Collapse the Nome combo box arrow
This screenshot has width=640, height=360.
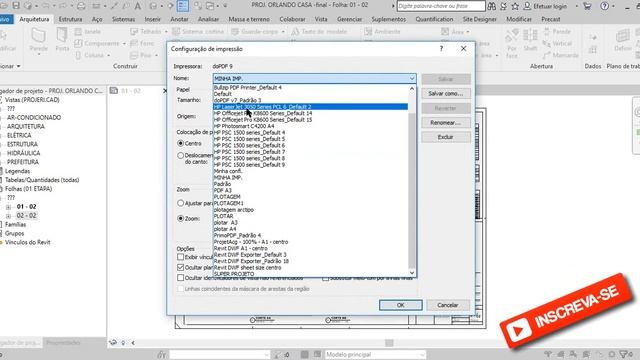(x=412, y=78)
